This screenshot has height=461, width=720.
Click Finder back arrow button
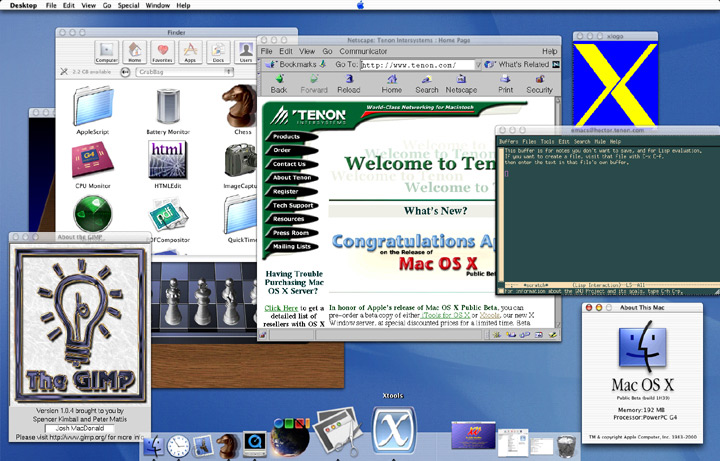[x=125, y=72]
